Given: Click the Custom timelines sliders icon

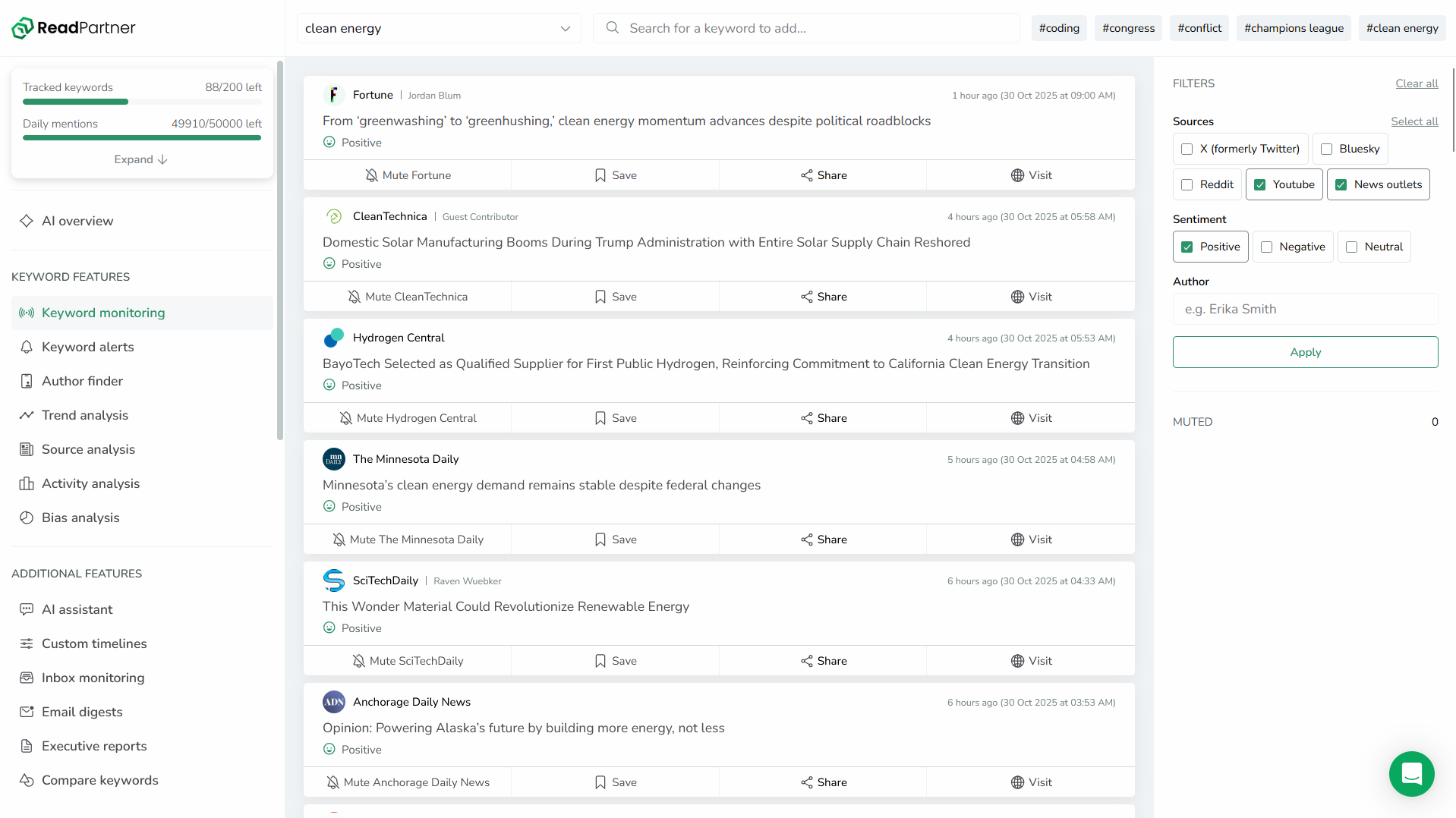Looking at the screenshot, I should tap(27, 643).
